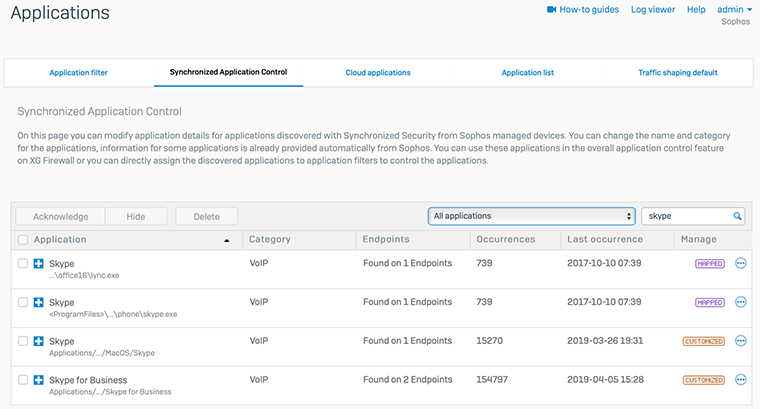Image resolution: width=760 pixels, height=409 pixels.
Task: Click MAPPED badge on phone\skype.exe row
Action: pos(710,302)
